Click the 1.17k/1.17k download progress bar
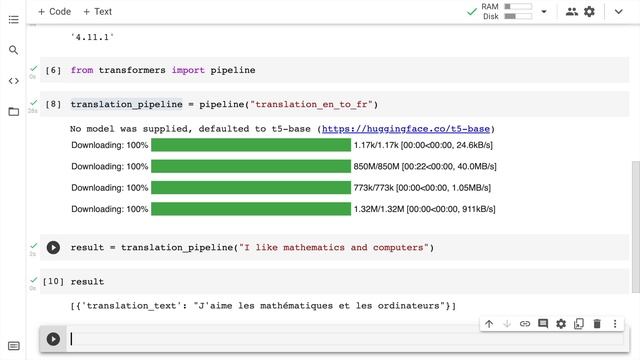The height and width of the screenshot is (360, 640). pyautogui.click(x=251, y=145)
